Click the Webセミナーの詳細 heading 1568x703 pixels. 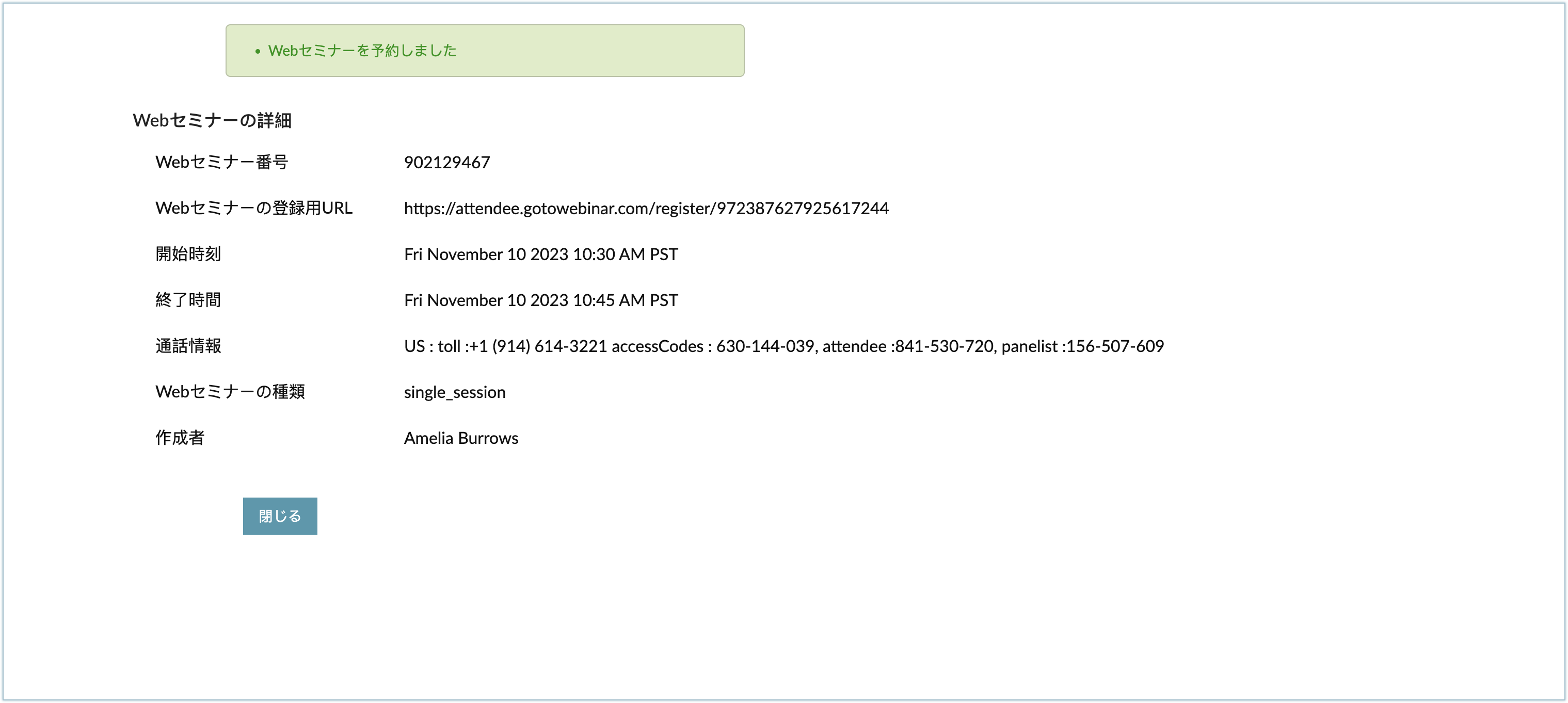(212, 120)
